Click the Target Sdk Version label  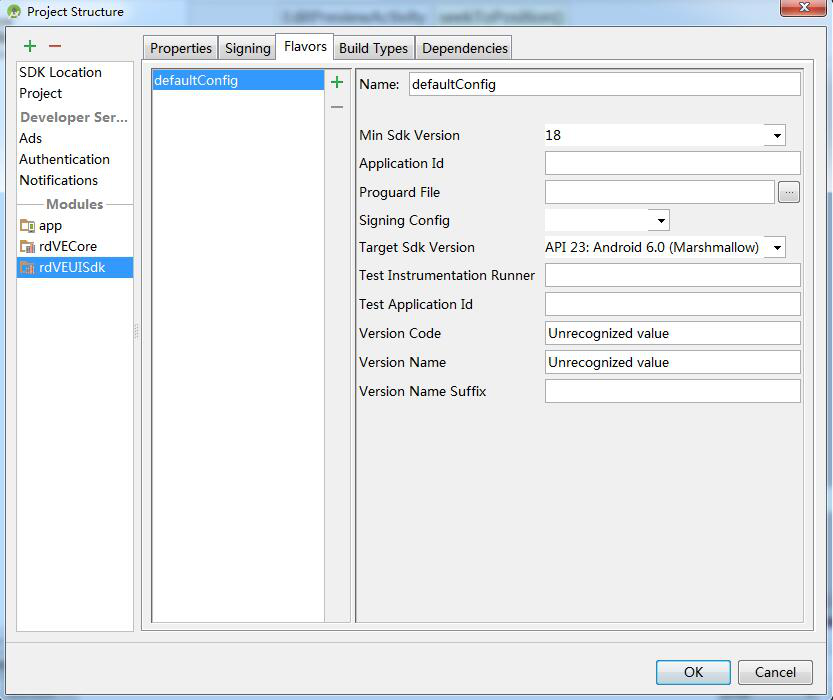pyautogui.click(x=416, y=247)
